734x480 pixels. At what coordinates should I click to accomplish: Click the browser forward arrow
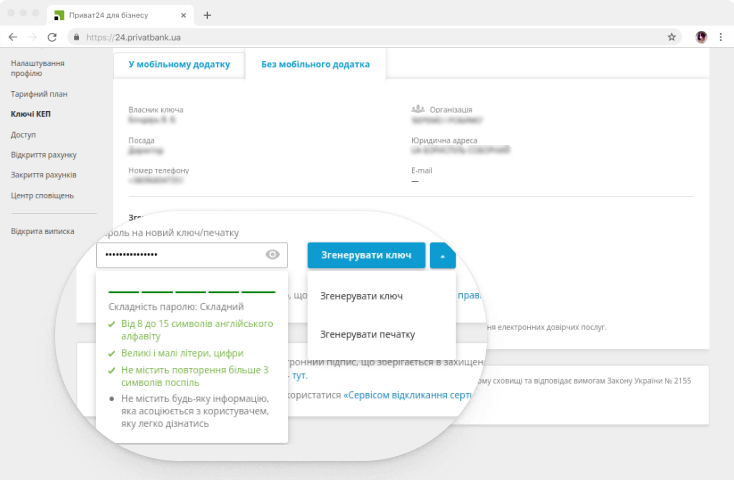click(x=32, y=36)
